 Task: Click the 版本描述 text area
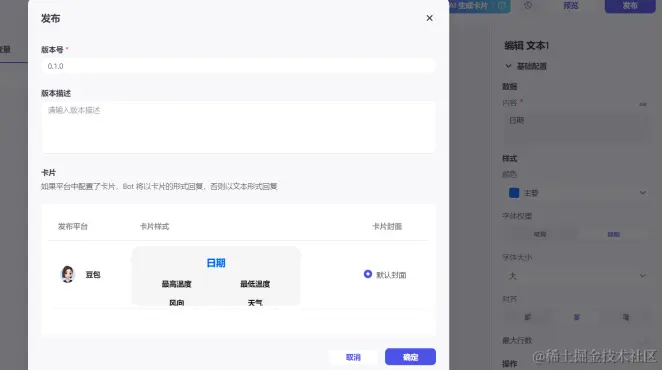tap(238, 127)
